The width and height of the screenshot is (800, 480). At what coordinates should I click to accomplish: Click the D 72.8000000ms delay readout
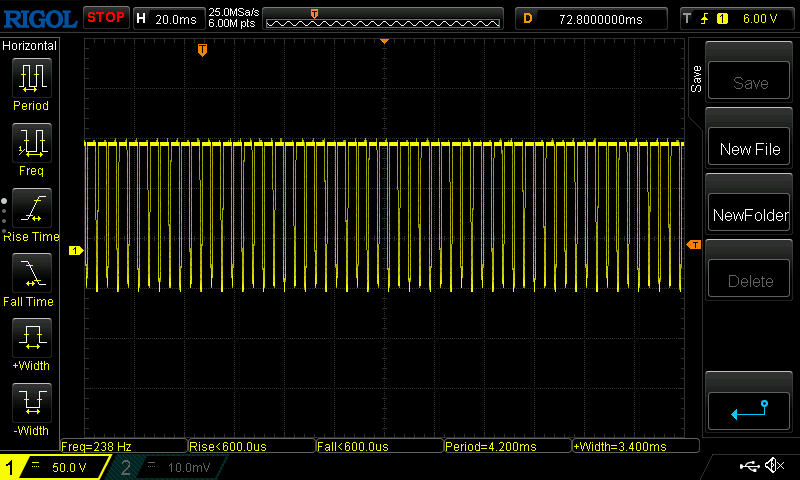tap(591, 19)
